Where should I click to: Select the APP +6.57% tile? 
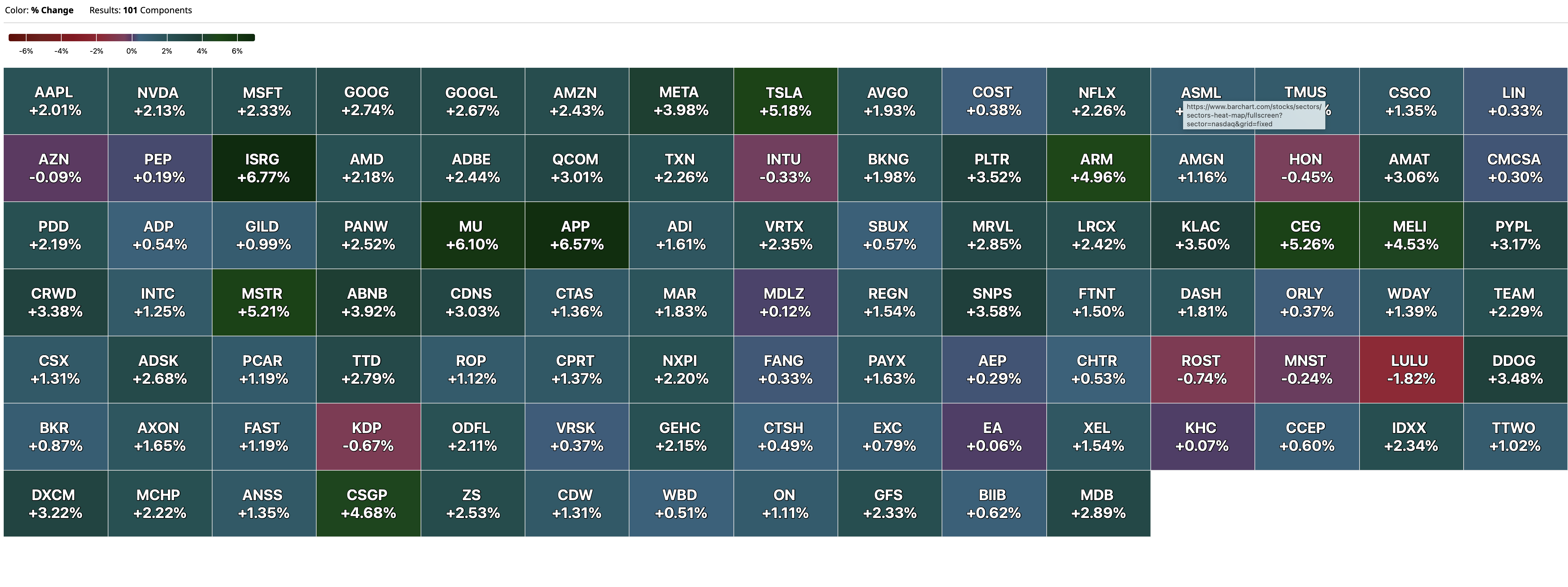pos(576,235)
